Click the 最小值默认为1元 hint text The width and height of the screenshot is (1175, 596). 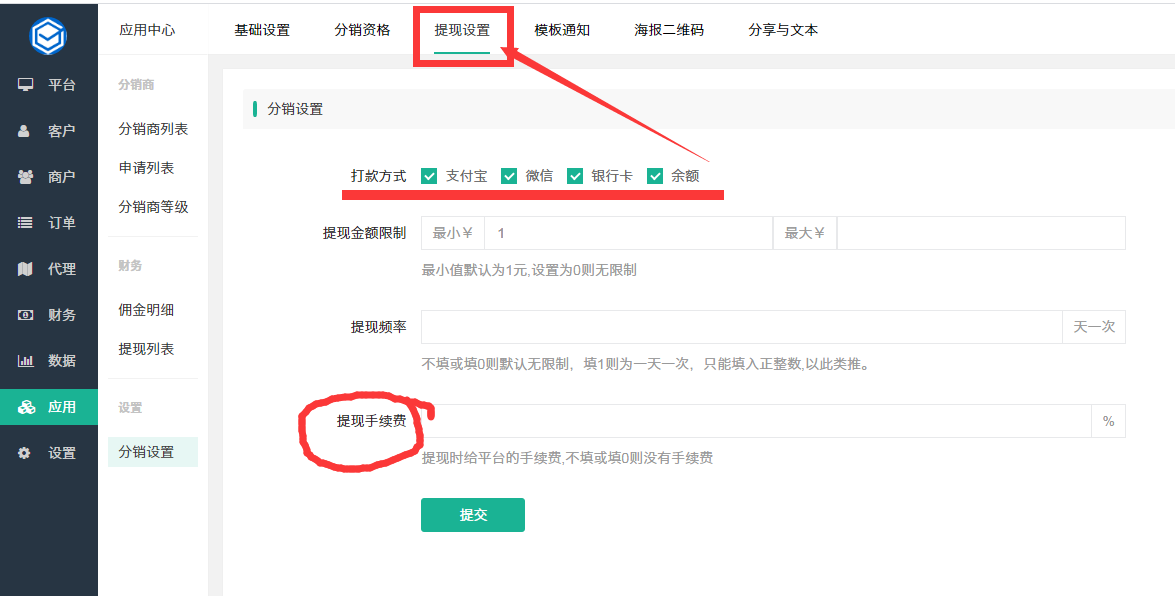pyautogui.click(x=529, y=270)
